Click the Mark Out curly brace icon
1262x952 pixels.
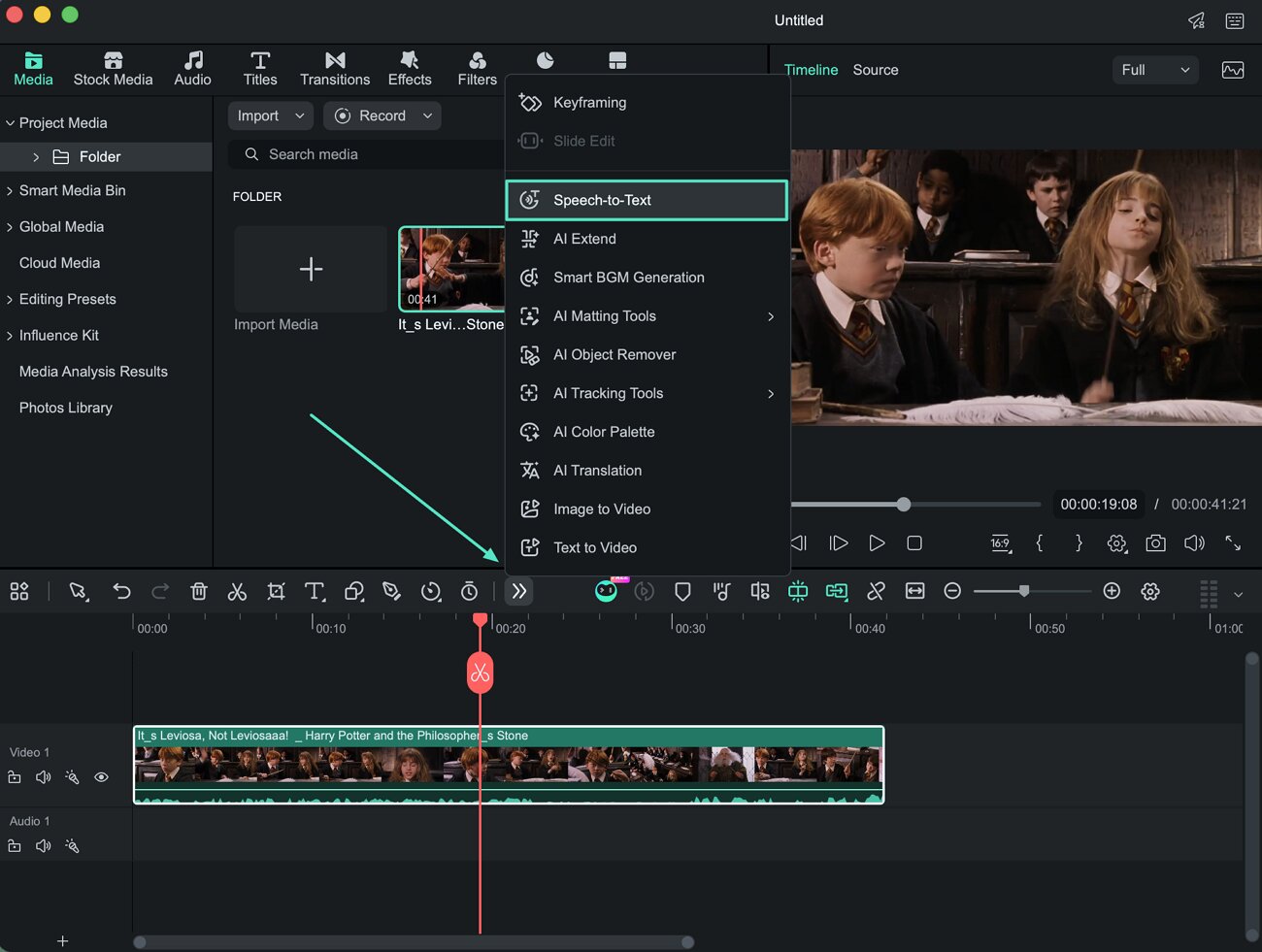[1079, 543]
